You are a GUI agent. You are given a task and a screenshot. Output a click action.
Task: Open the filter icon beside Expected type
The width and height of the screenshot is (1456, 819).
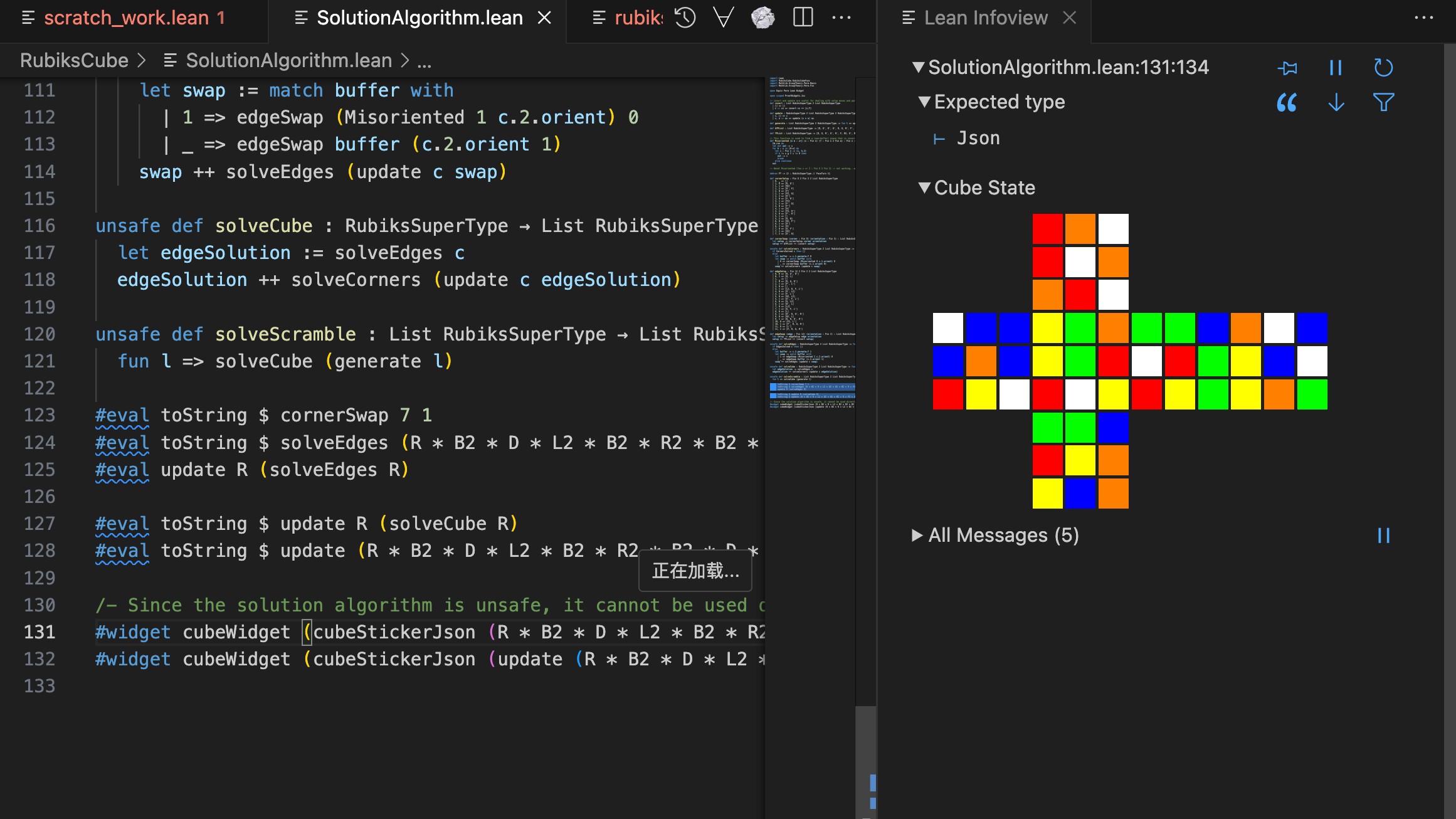(x=1383, y=102)
